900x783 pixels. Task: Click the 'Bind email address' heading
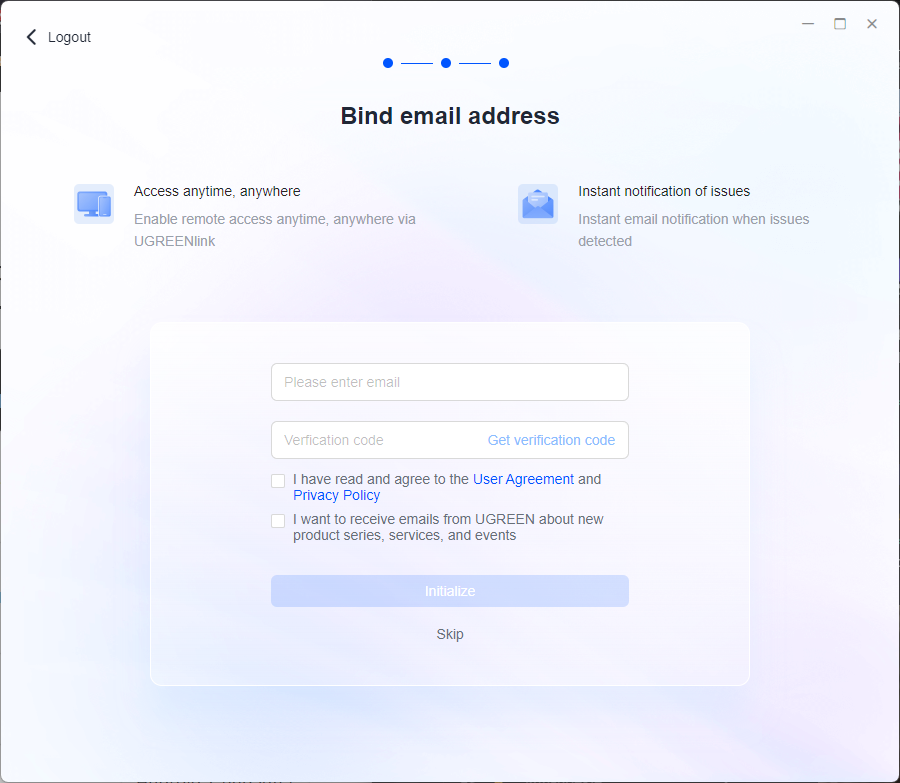(450, 116)
